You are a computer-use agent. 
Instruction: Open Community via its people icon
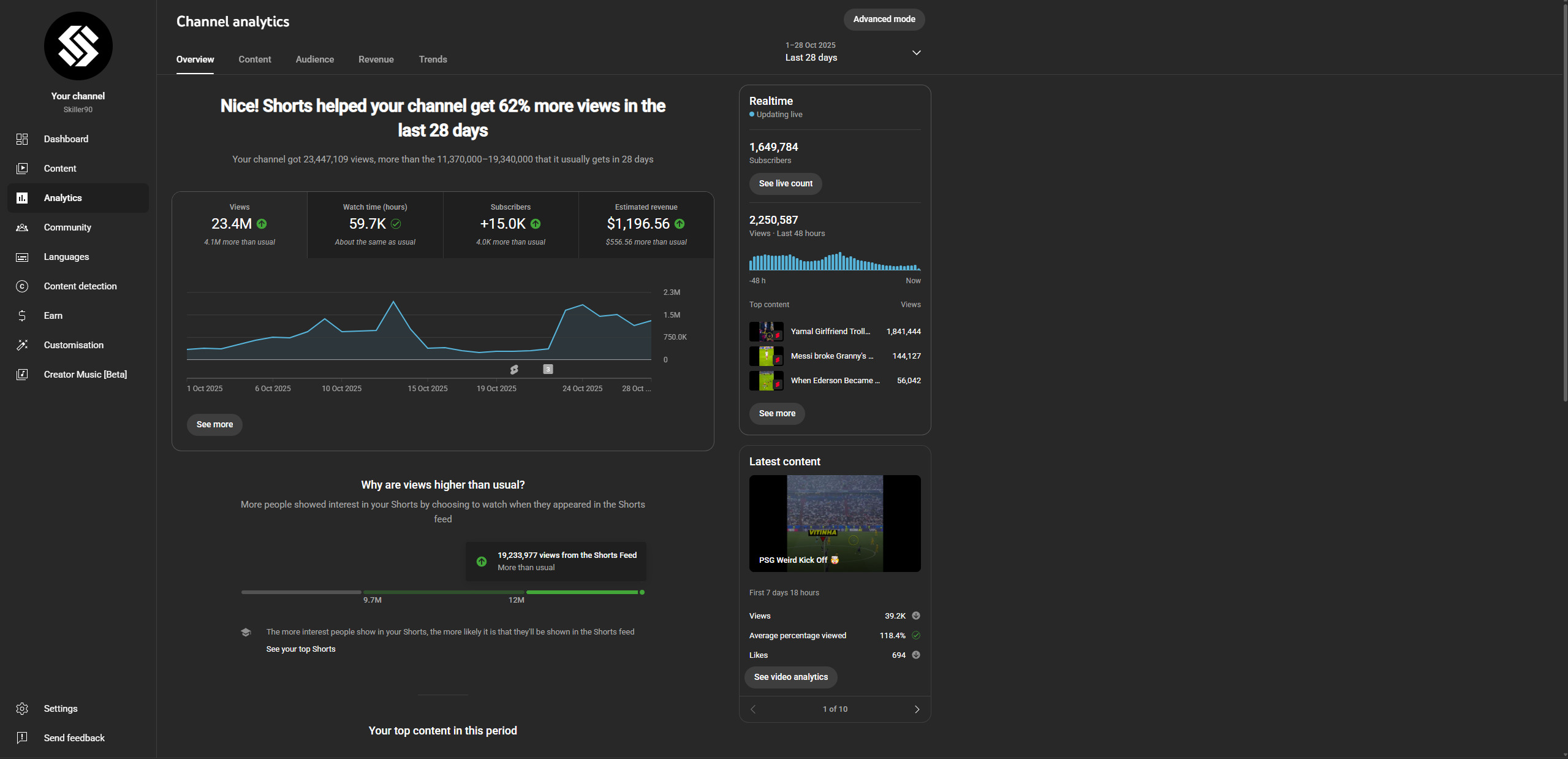tap(22, 227)
